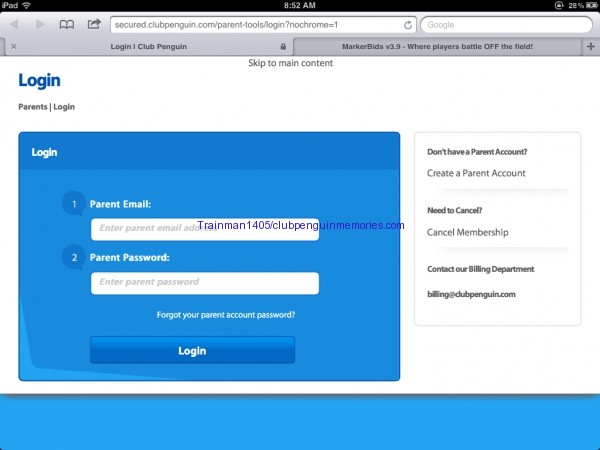This screenshot has width=600, height=450.
Task: Open Create a Parent Account link
Action: tap(476, 173)
